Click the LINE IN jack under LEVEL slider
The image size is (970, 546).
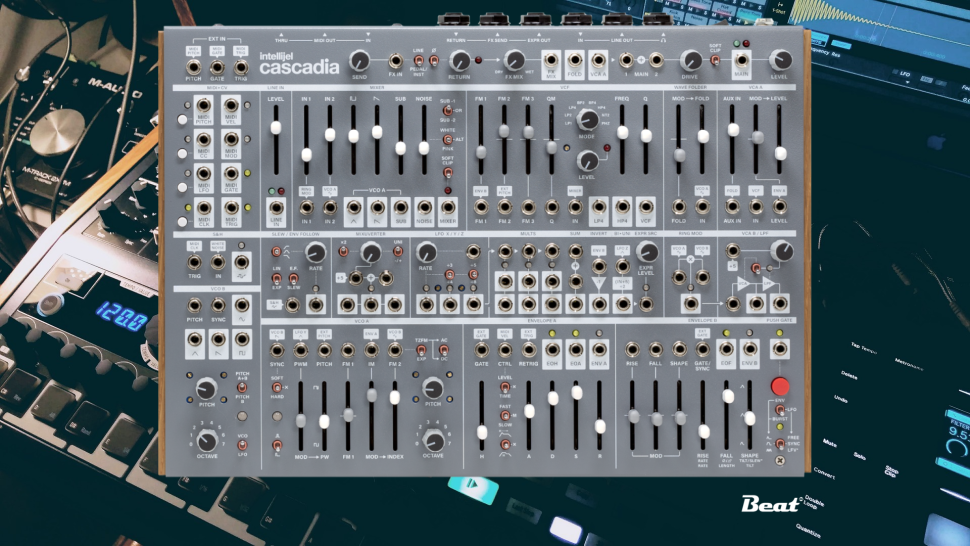pos(277,208)
